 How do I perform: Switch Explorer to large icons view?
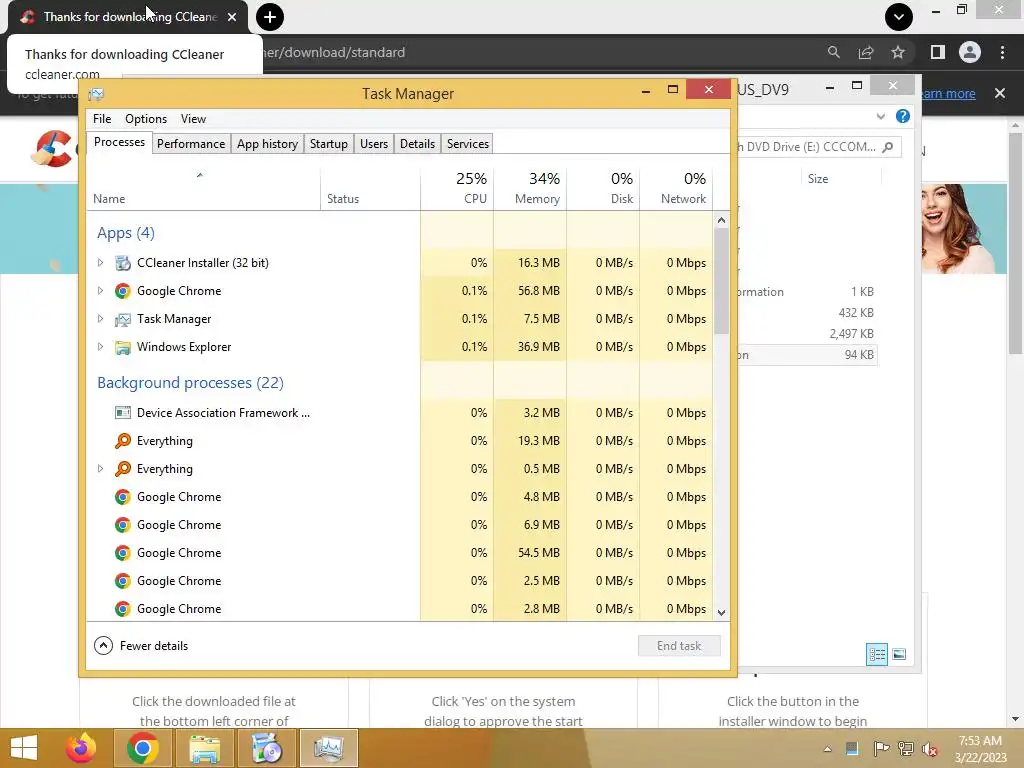(899, 654)
